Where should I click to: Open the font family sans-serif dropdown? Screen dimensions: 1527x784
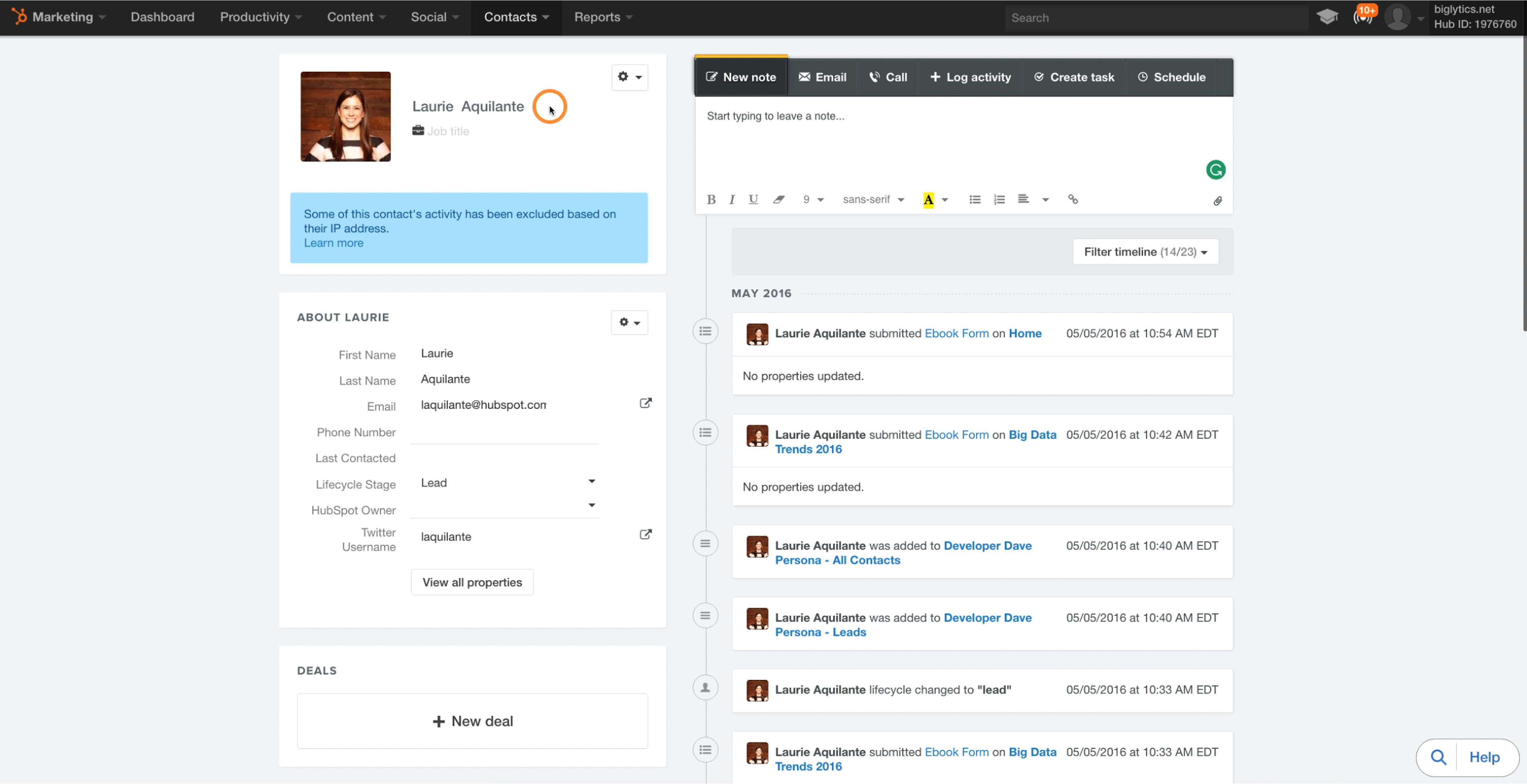click(873, 200)
